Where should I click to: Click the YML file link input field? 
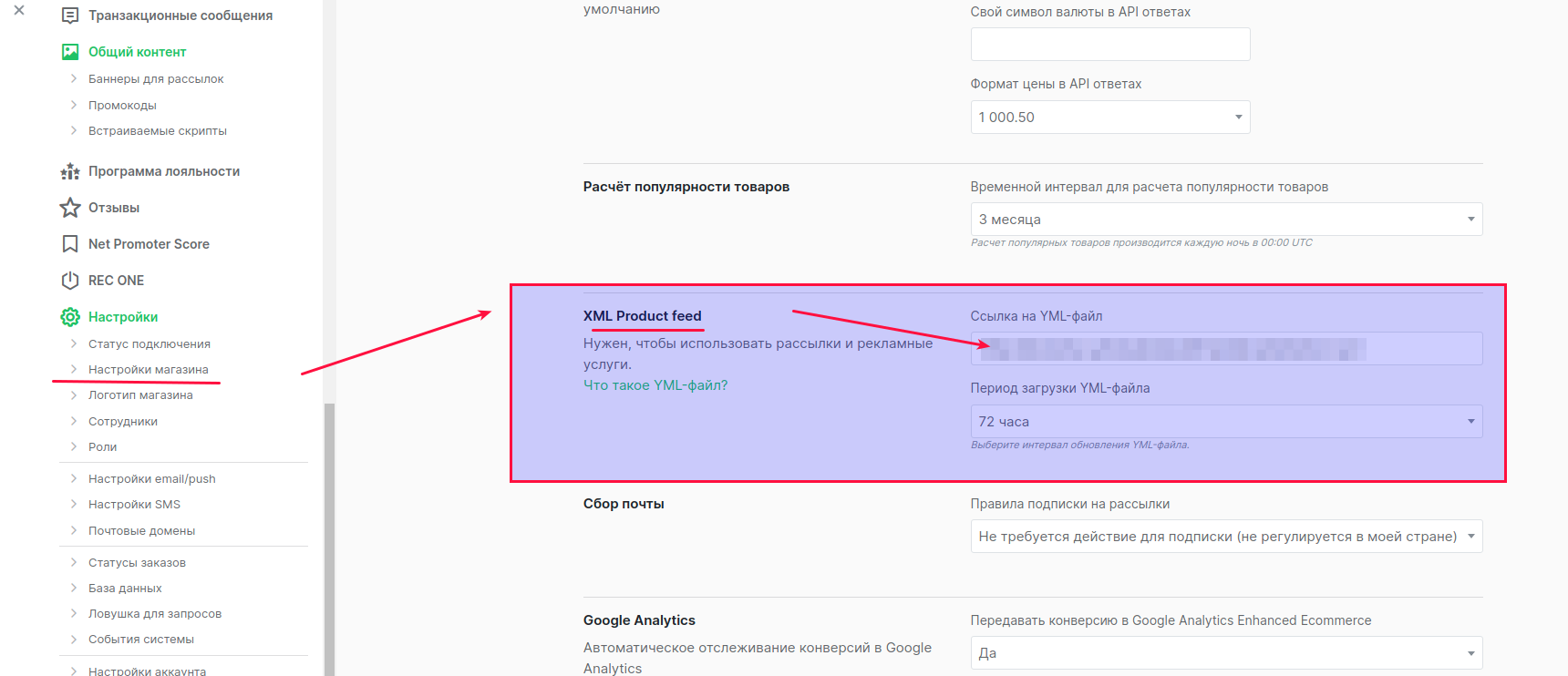click(x=1225, y=349)
